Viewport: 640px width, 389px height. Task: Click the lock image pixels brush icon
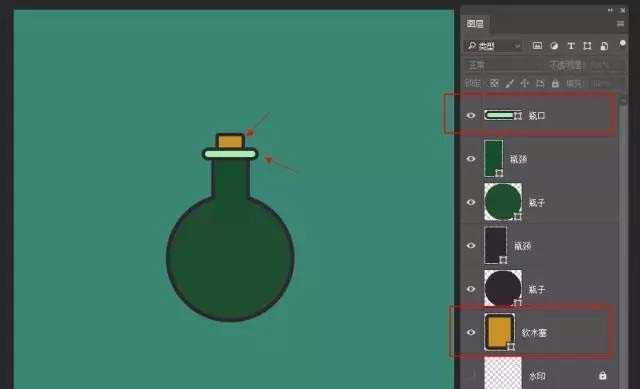pos(509,84)
